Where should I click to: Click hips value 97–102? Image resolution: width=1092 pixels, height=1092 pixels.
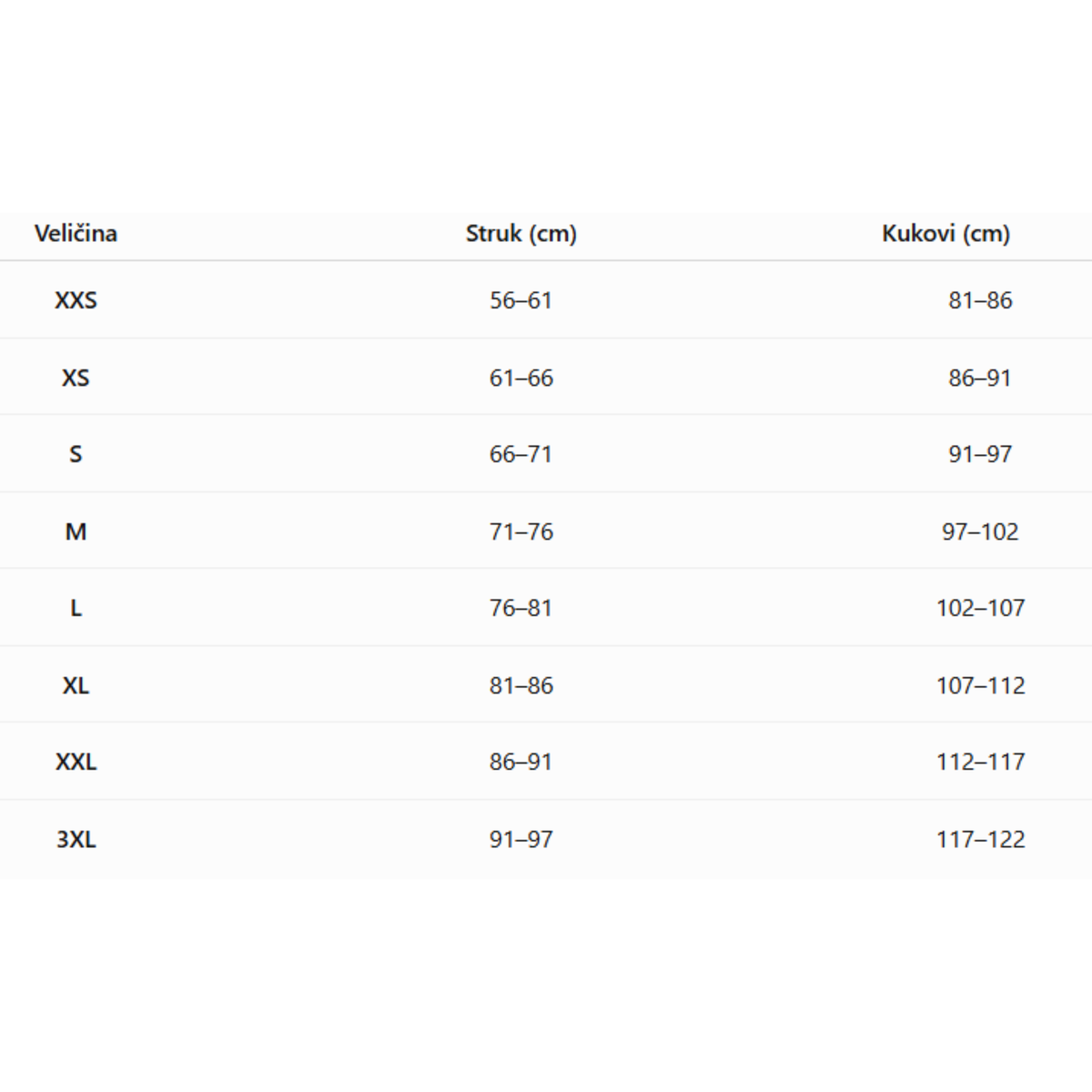click(x=980, y=531)
